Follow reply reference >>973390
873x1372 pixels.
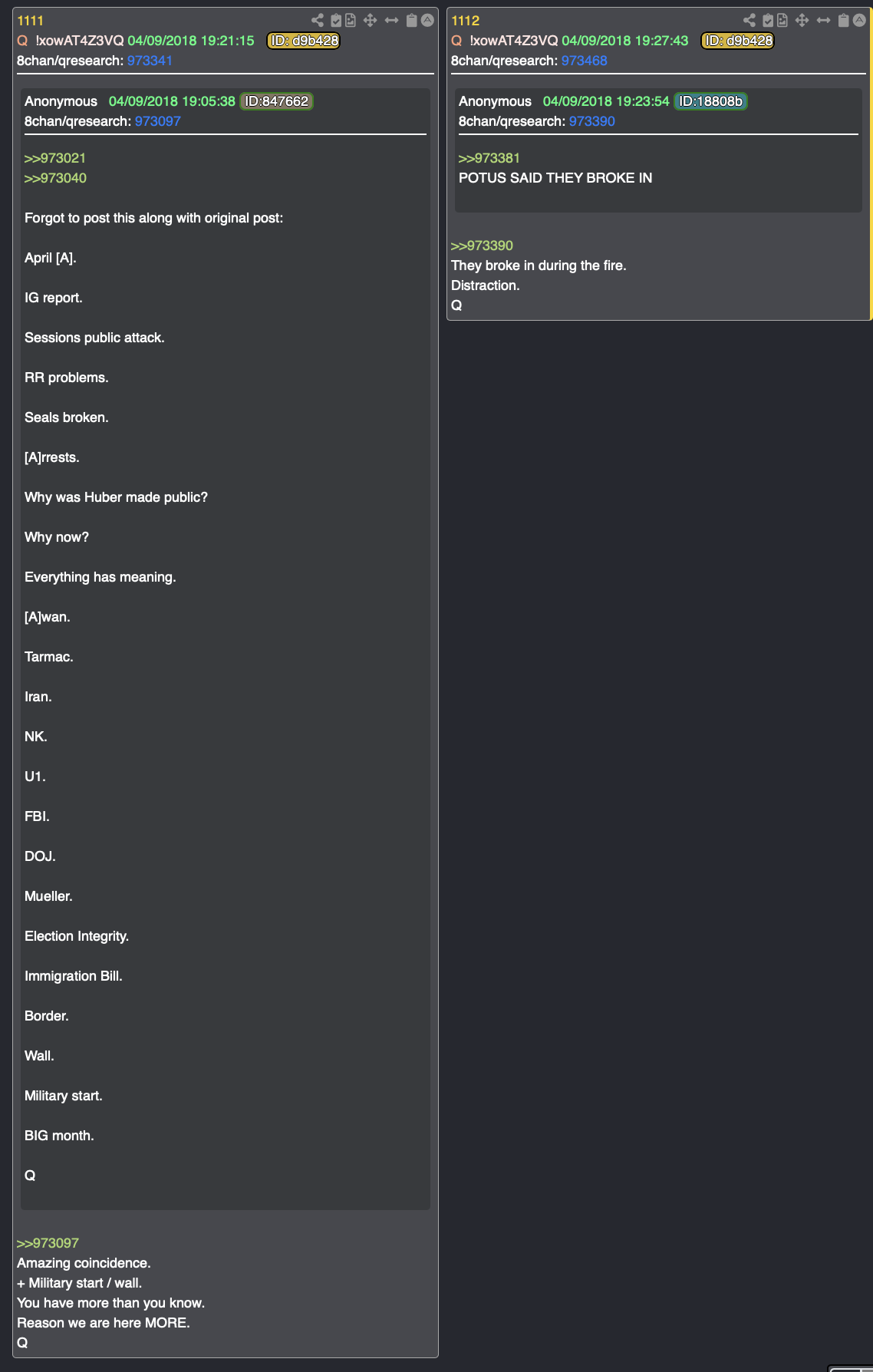pyautogui.click(x=482, y=246)
